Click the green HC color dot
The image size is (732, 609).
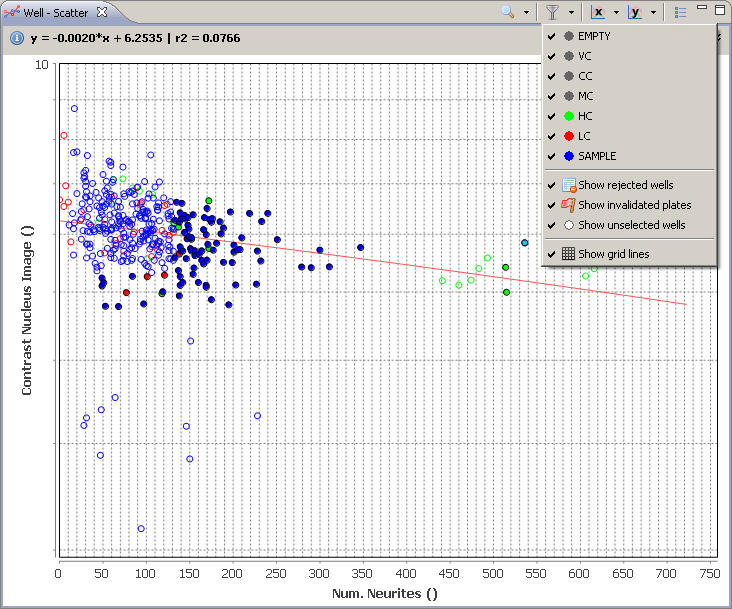click(x=569, y=116)
